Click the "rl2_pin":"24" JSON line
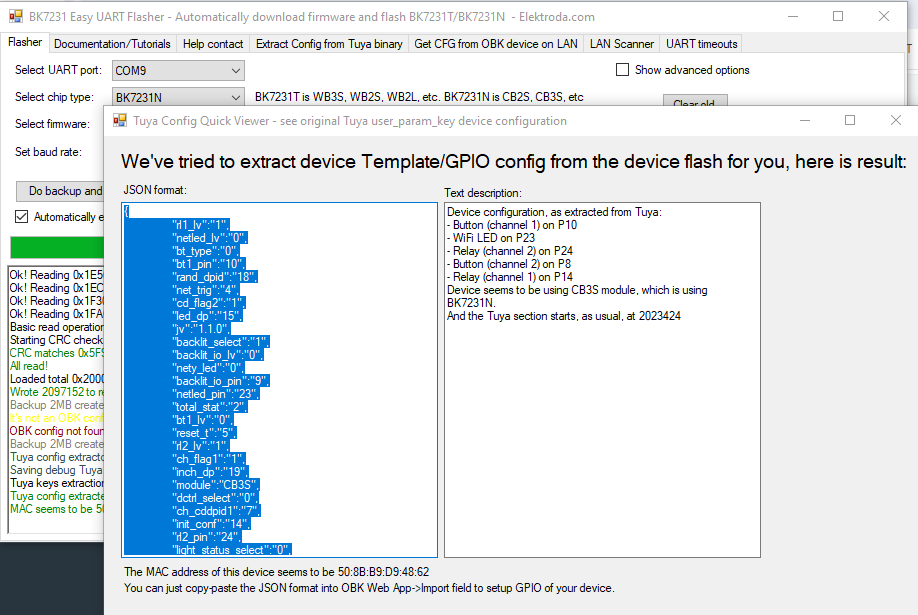The height and width of the screenshot is (615, 918). pyautogui.click(x=207, y=537)
